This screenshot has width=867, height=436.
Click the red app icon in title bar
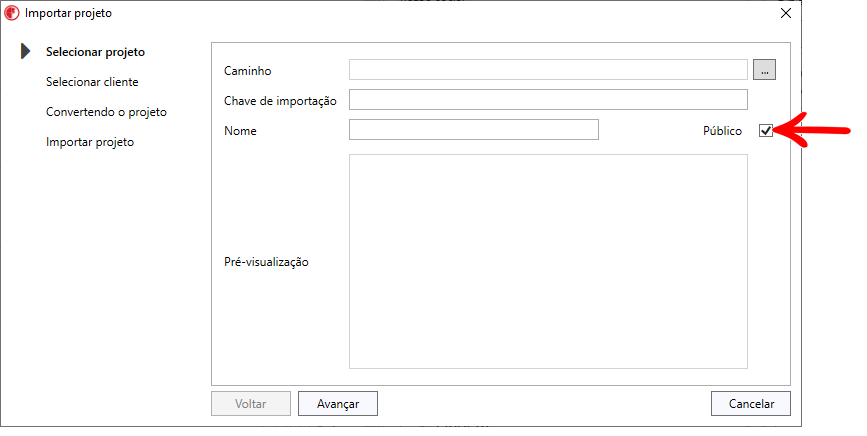(x=12, y=13)
